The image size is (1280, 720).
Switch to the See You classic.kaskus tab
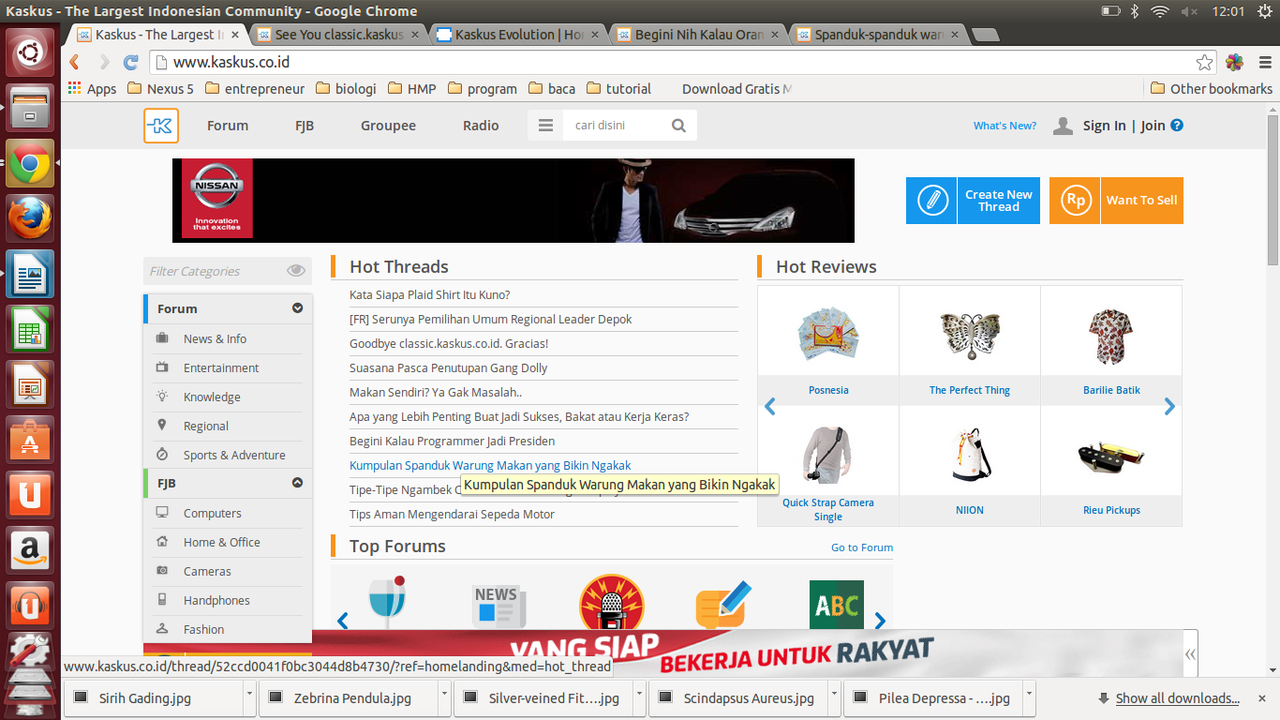[337, 34]
